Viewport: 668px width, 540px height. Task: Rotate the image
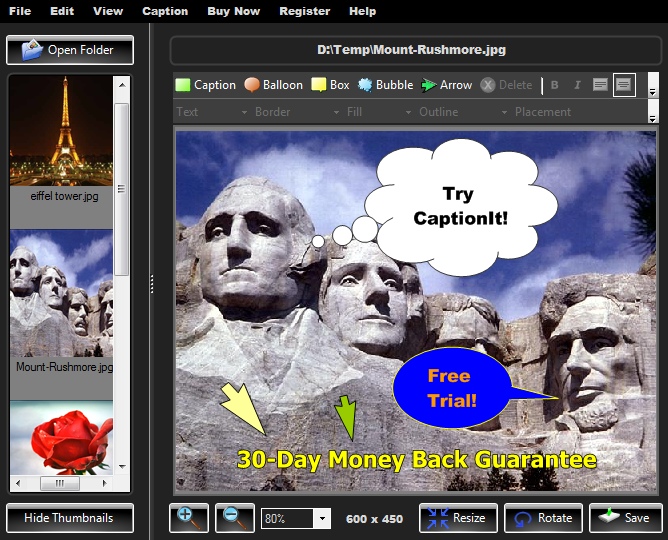[544, 518]
